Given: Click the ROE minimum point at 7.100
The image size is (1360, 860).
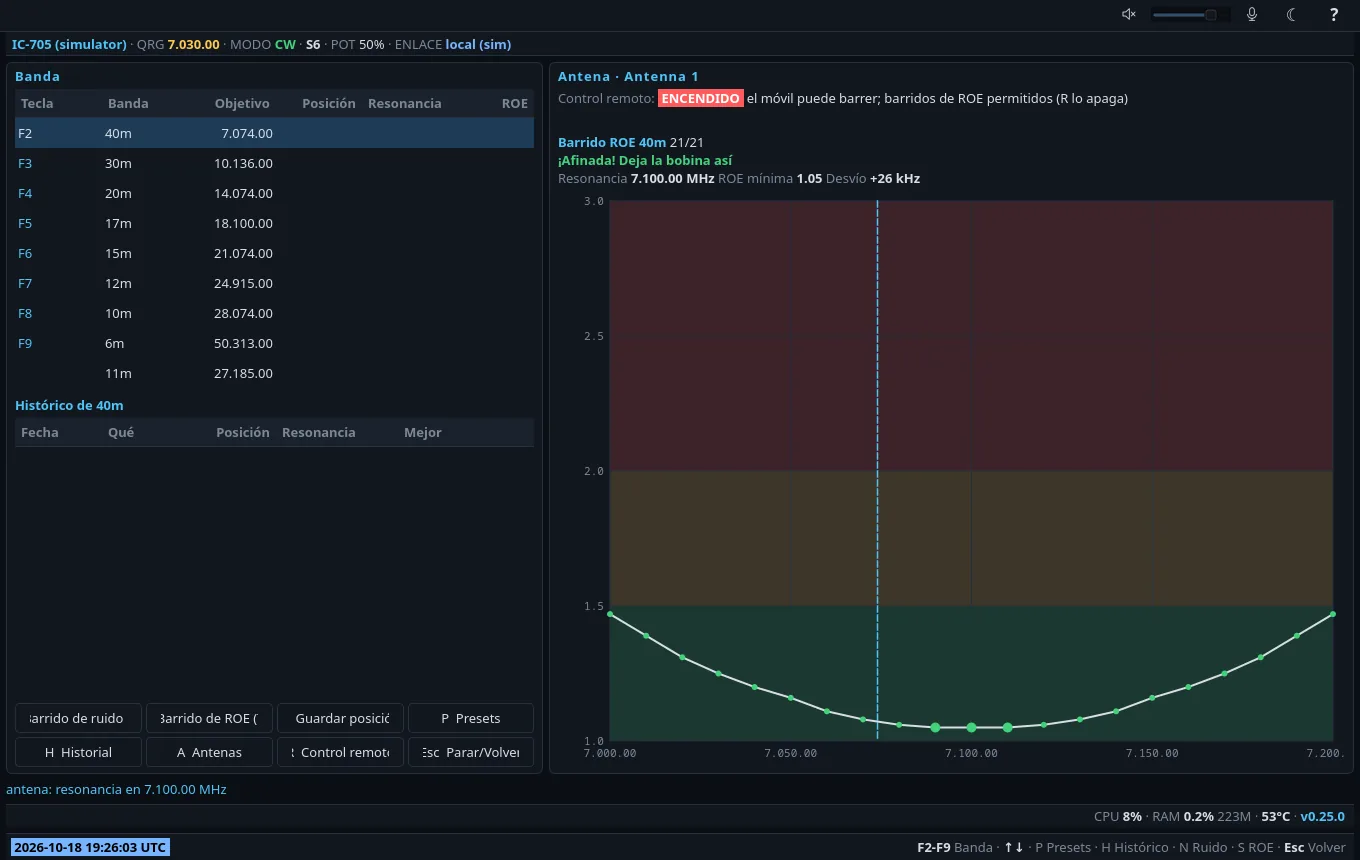Looking at the screenshot, I should pyautogui.click(x=971, y=727).
